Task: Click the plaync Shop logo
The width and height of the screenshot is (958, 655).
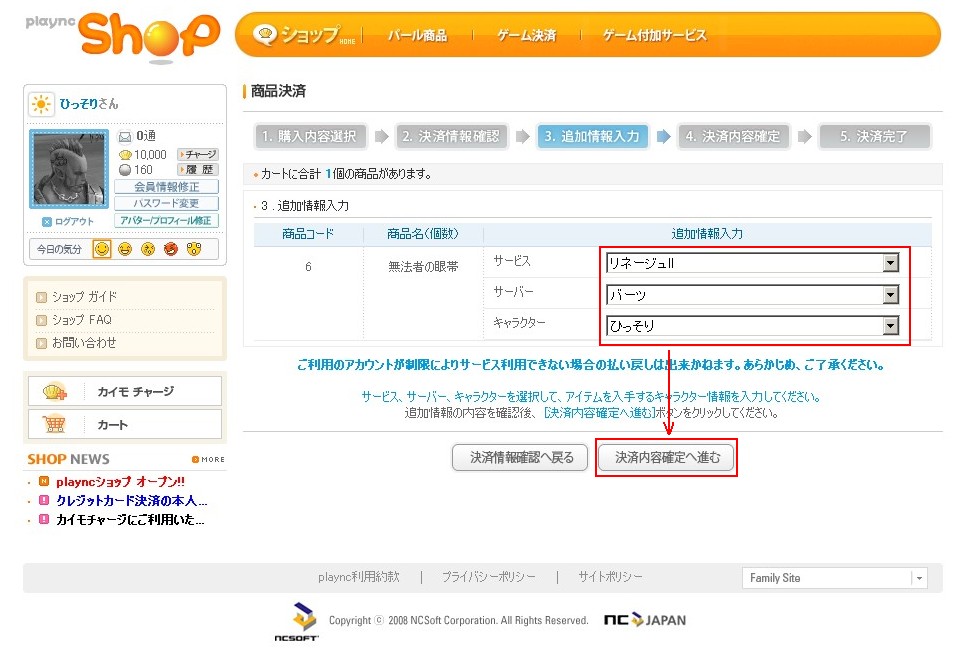Action: click(x=123, y=36)
